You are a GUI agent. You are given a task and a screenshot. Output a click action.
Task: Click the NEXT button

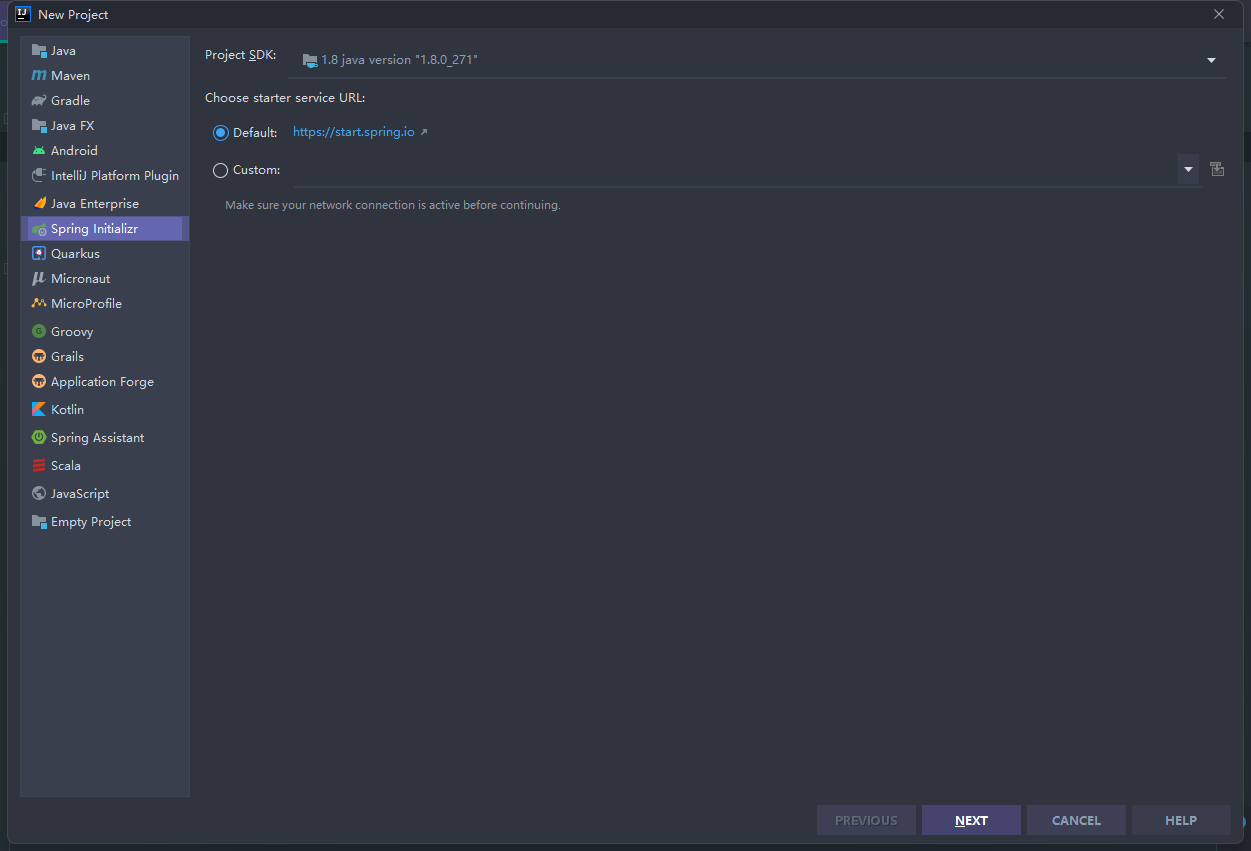(x=971, y=820)
